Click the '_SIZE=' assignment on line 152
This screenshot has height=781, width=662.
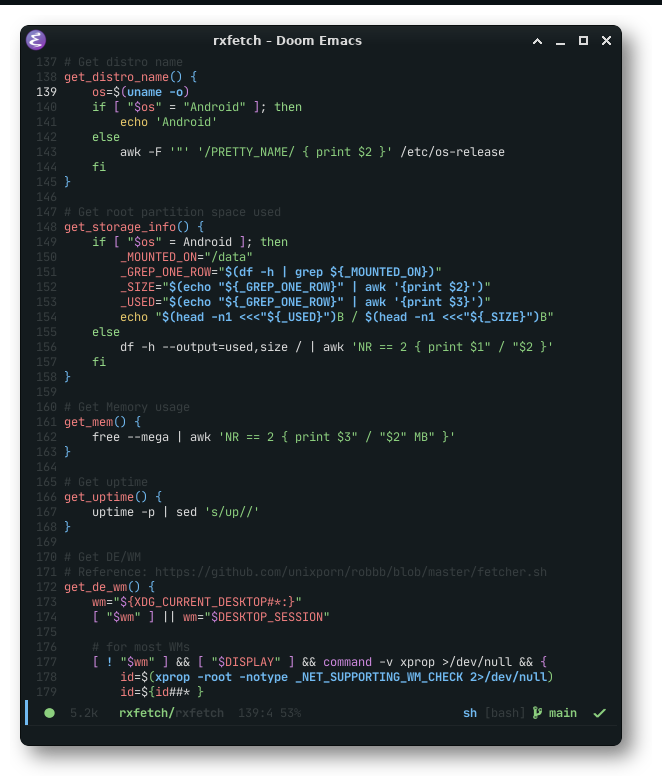(x=305, y=287)
